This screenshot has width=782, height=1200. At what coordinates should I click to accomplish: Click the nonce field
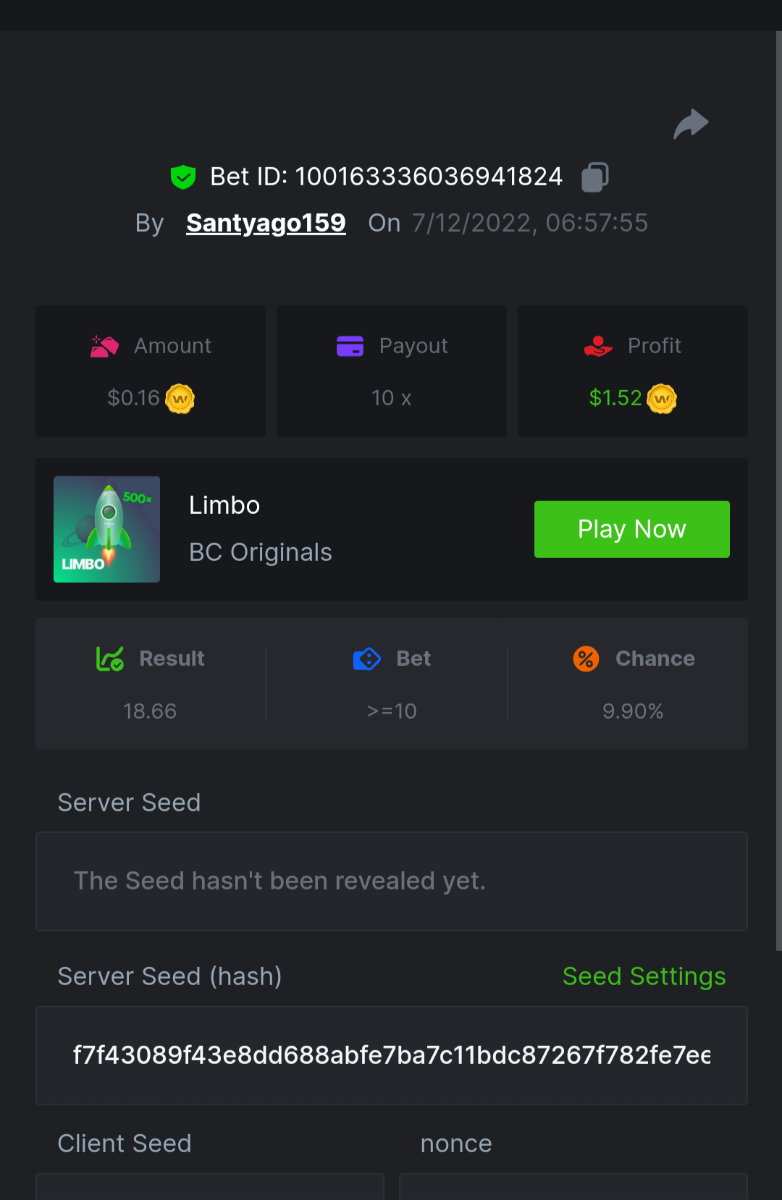click(573, 1187)
